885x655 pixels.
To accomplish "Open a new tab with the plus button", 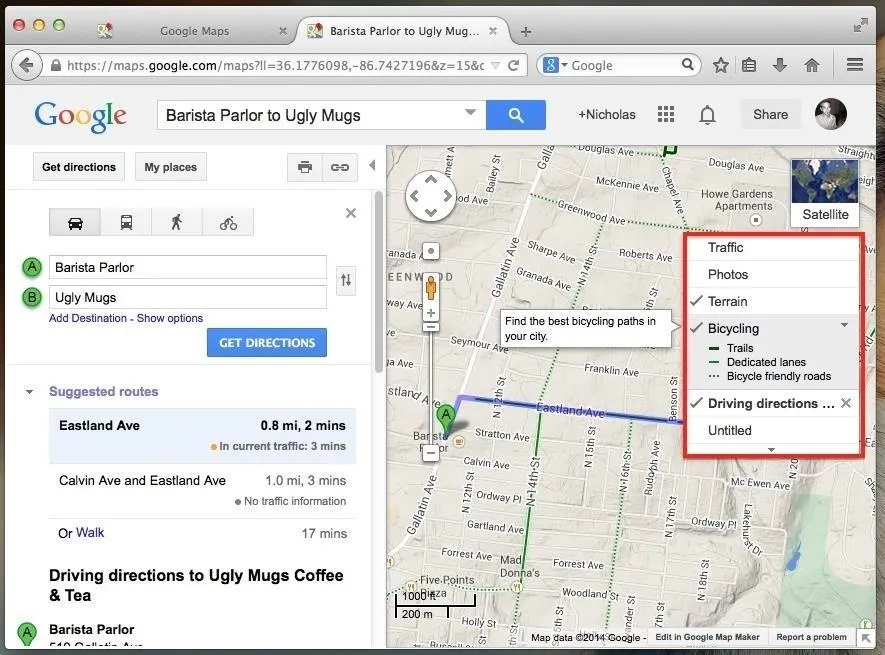I will coord(525,32).
